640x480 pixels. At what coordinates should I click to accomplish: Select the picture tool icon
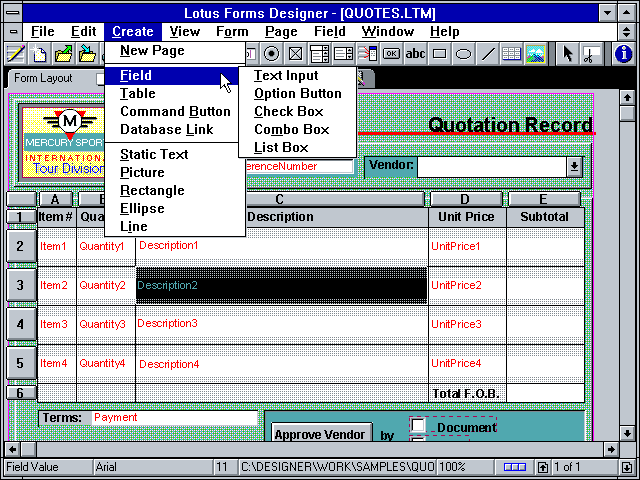535,53
